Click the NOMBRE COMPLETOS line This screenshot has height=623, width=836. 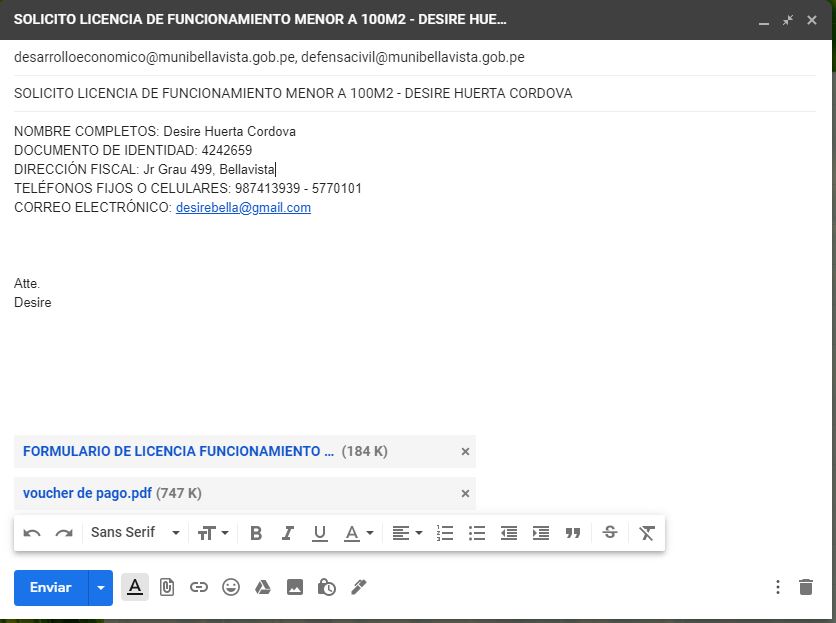155,131
